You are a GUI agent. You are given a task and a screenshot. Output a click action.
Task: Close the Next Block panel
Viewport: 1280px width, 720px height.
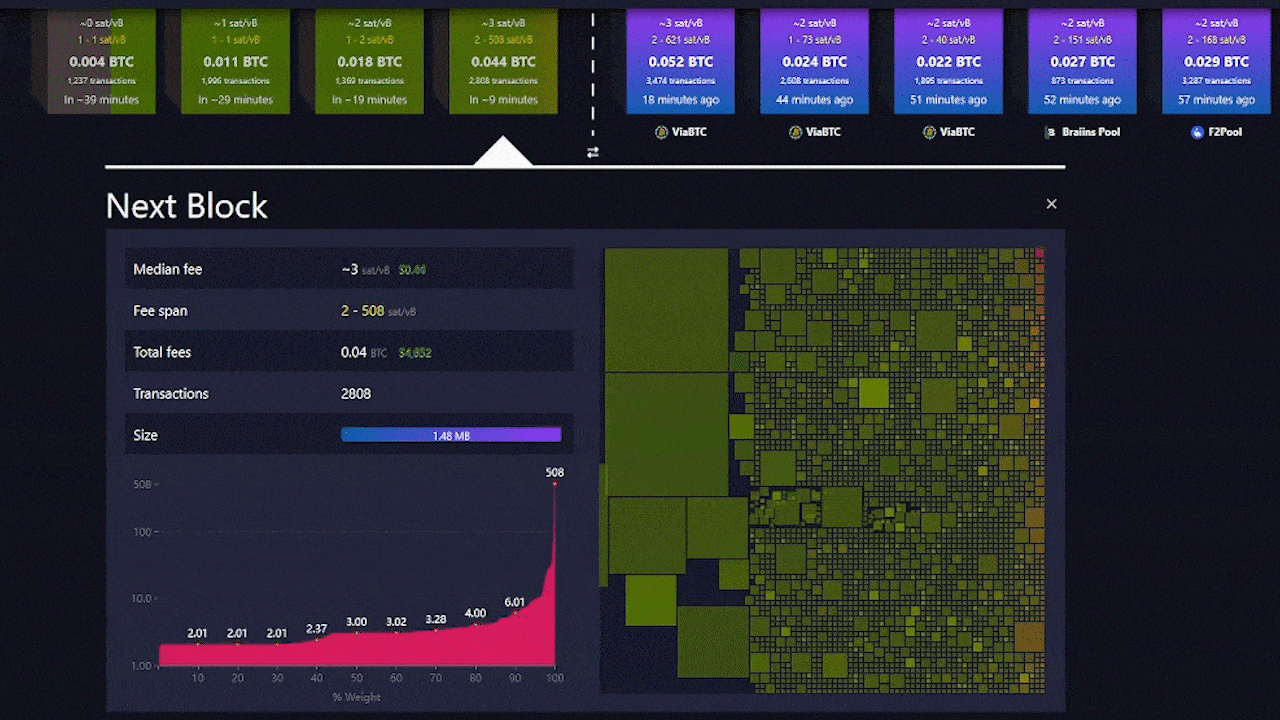[x=1051, y=204]
